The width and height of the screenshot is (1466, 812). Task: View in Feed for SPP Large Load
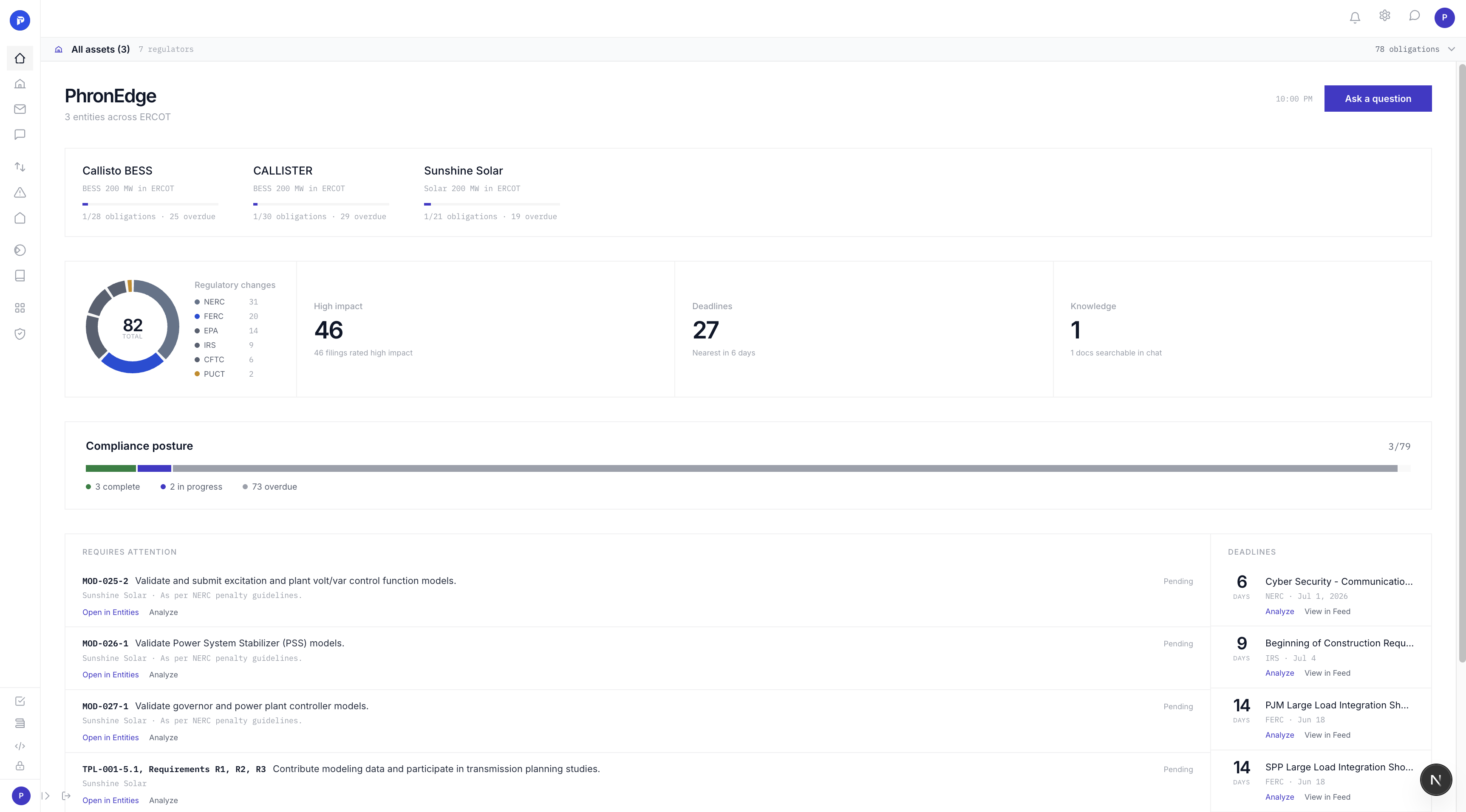pos(1327,797)
